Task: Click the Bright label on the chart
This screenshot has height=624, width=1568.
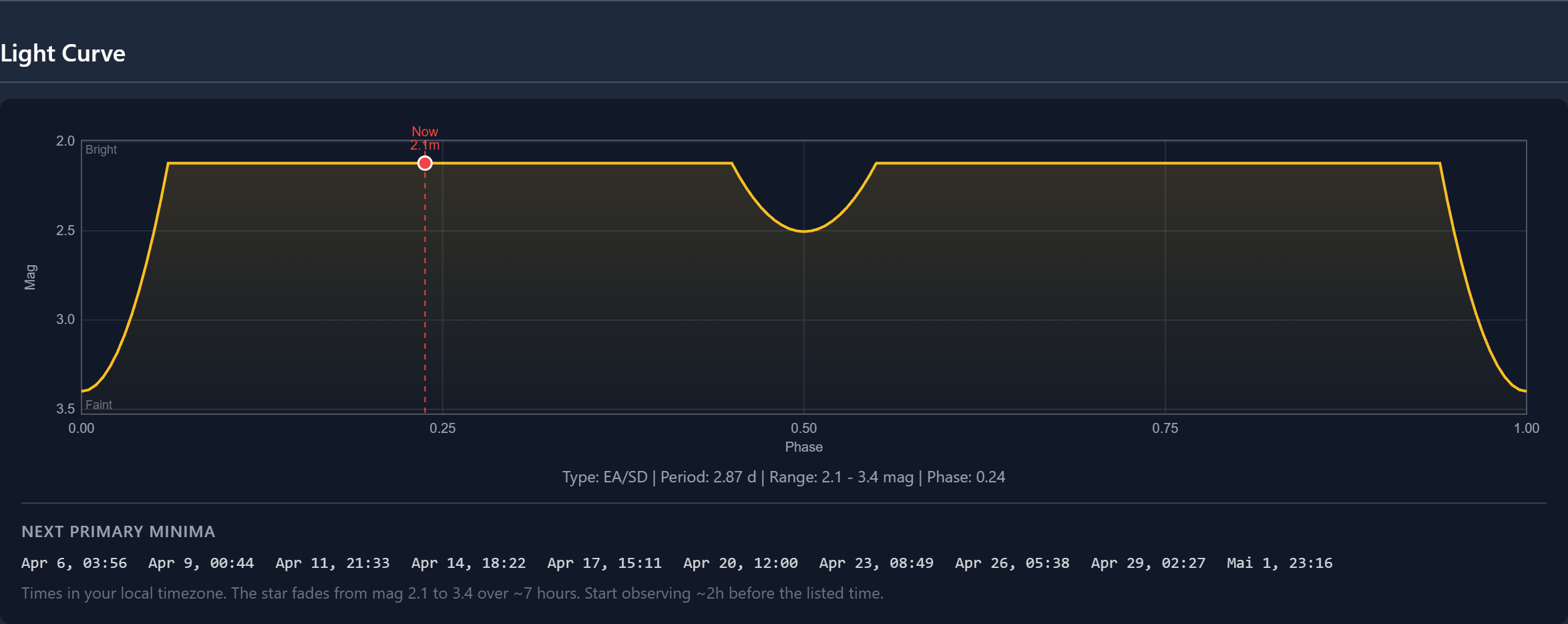Action: pos(100,149)
